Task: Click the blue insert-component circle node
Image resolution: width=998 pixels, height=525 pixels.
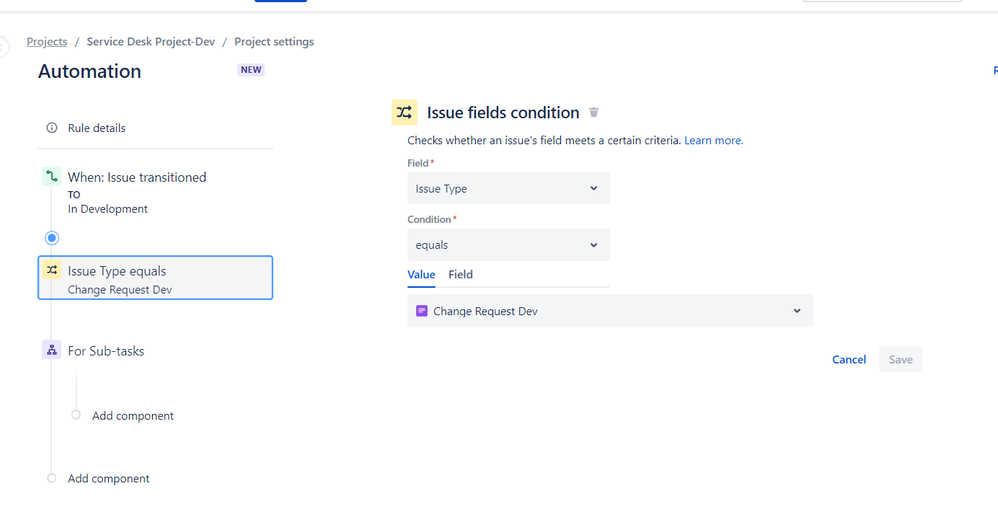Action: [52, 238]
